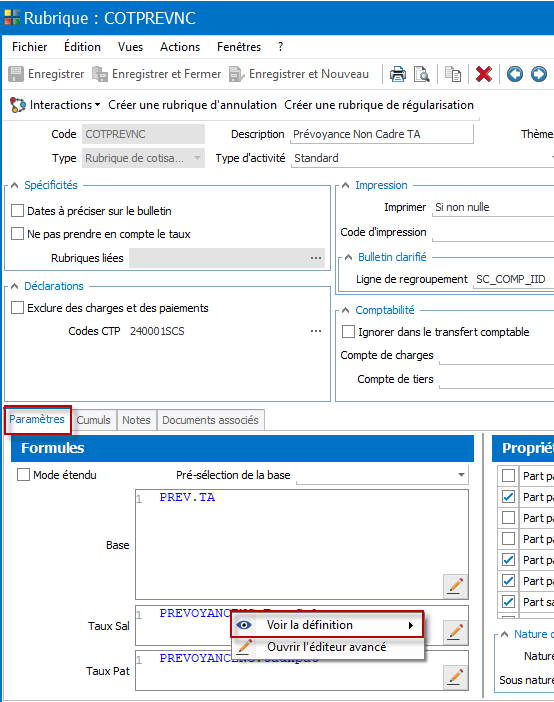Click the print icon in toolbar
554x702 pixels.
point(397,74)
